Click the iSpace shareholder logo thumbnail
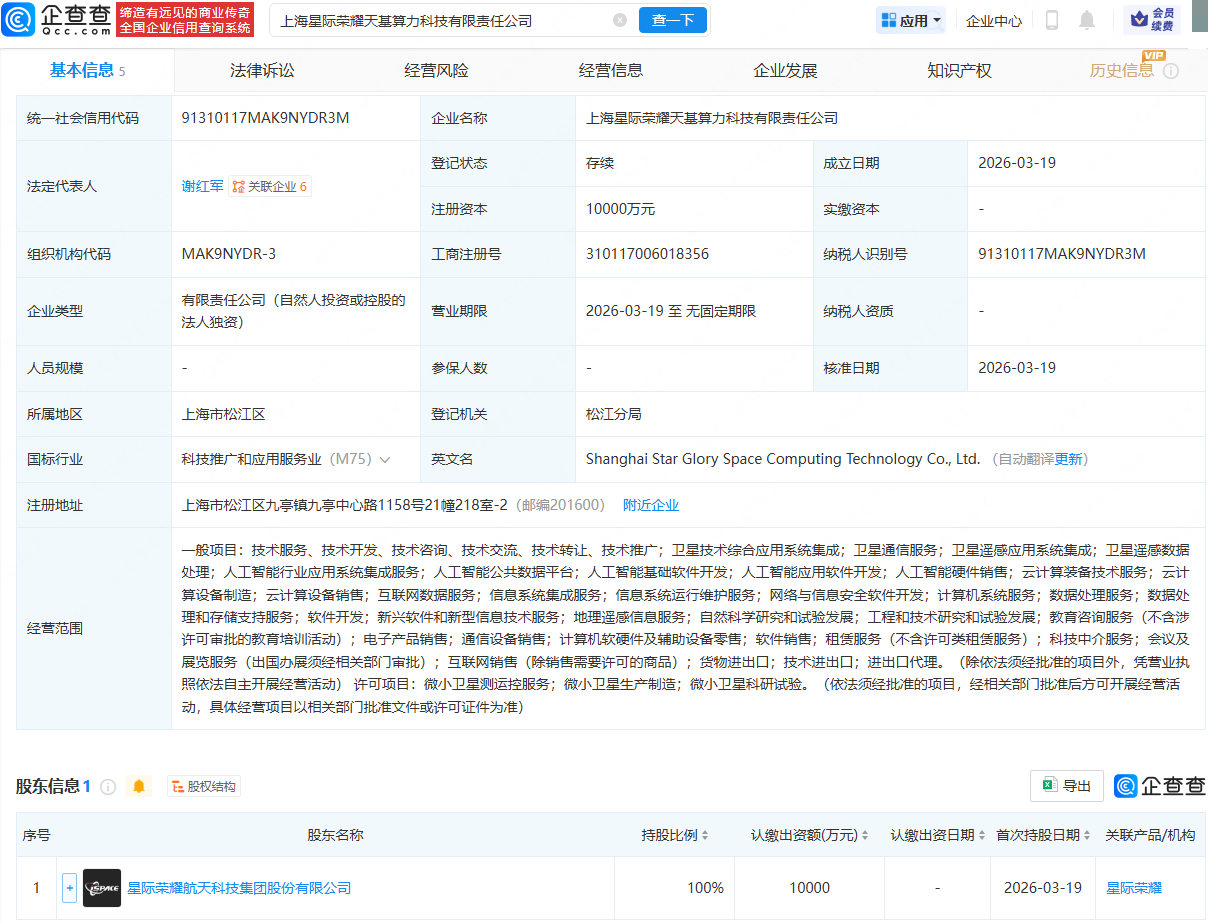This screenshot has height=922, width=1208. (101, 887)
